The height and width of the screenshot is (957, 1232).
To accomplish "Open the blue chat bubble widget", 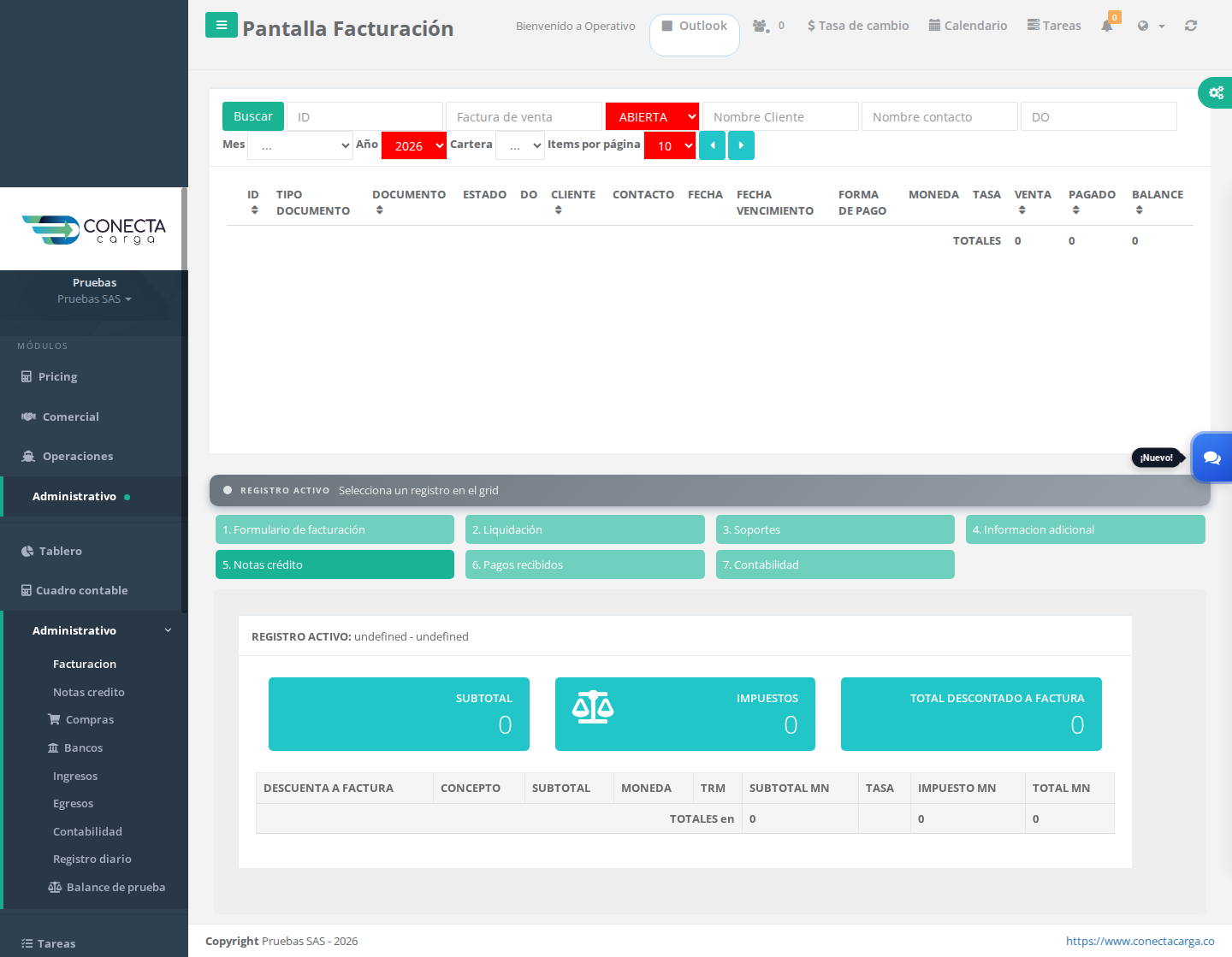I will click(x=1211, y=458).
